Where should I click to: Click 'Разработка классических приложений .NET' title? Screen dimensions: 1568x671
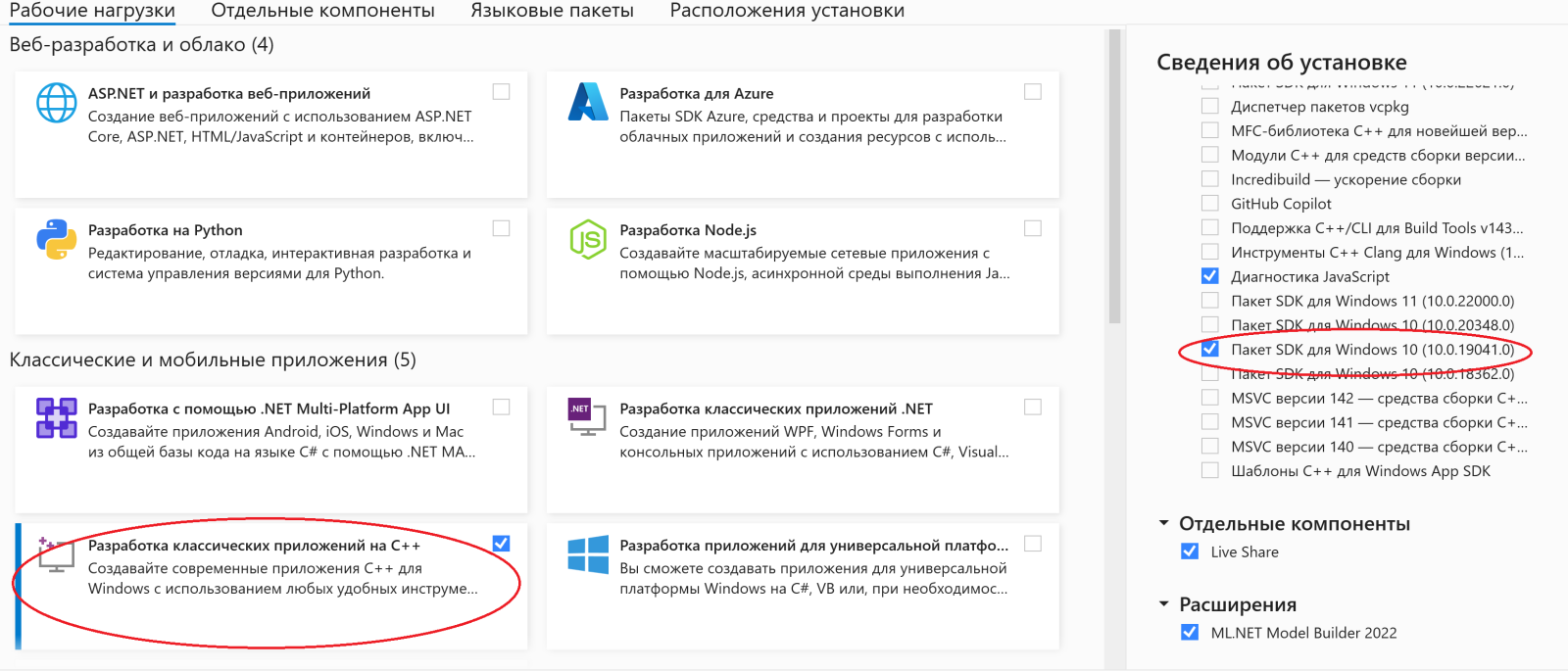[776, 408]
